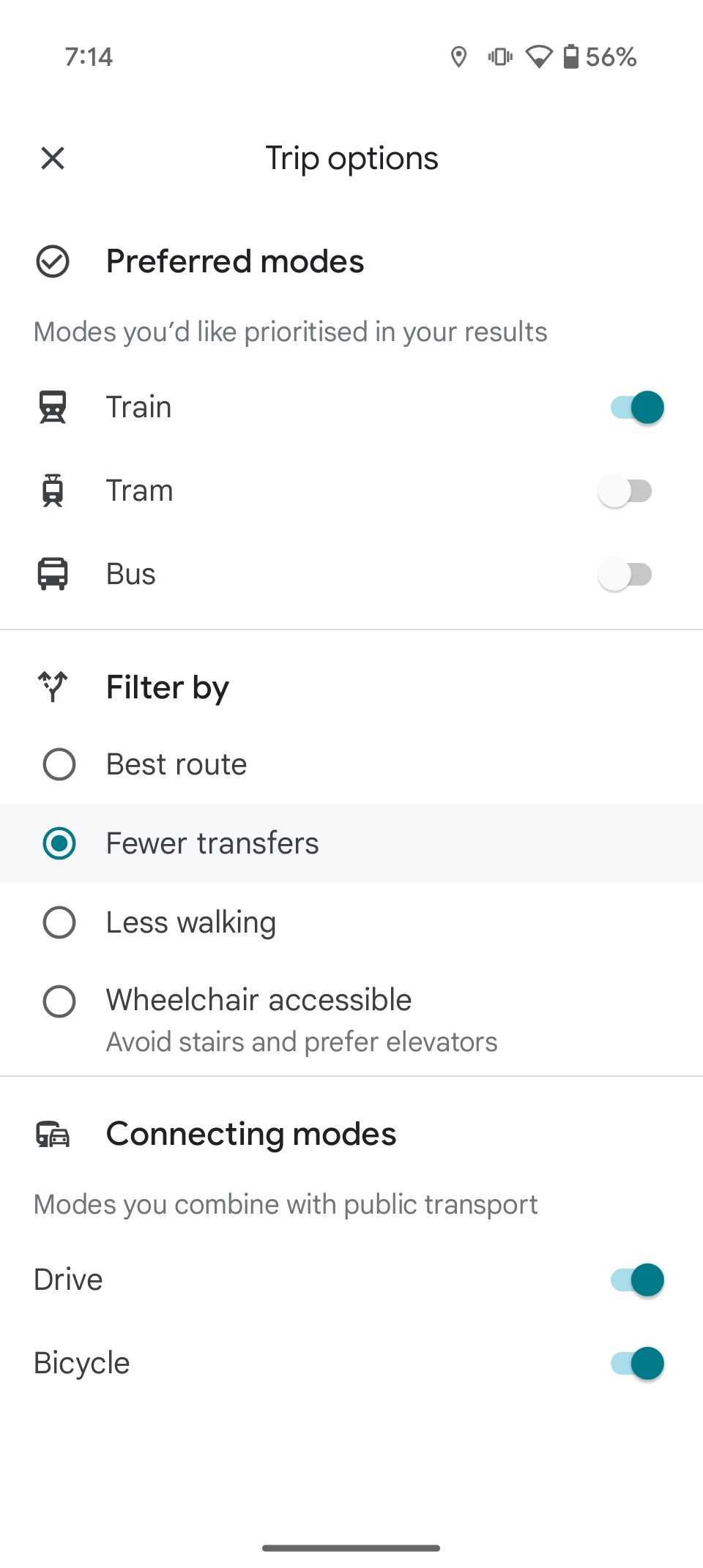This screenshot has width=703, height=1568.
Task: Enable the Tram toggle switch
Action: click(625, 490)
